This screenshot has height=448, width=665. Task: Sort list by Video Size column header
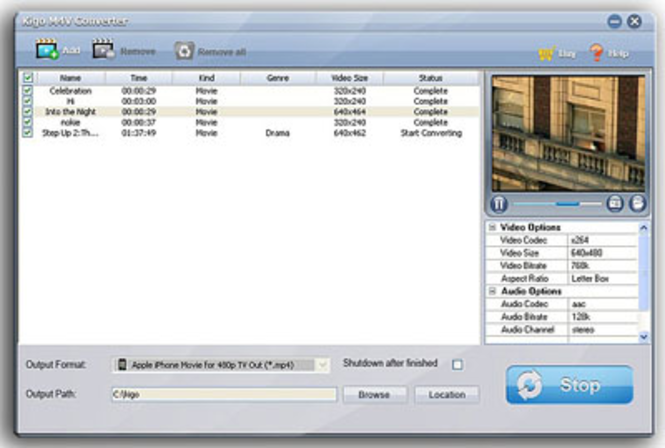pos(349,78)
